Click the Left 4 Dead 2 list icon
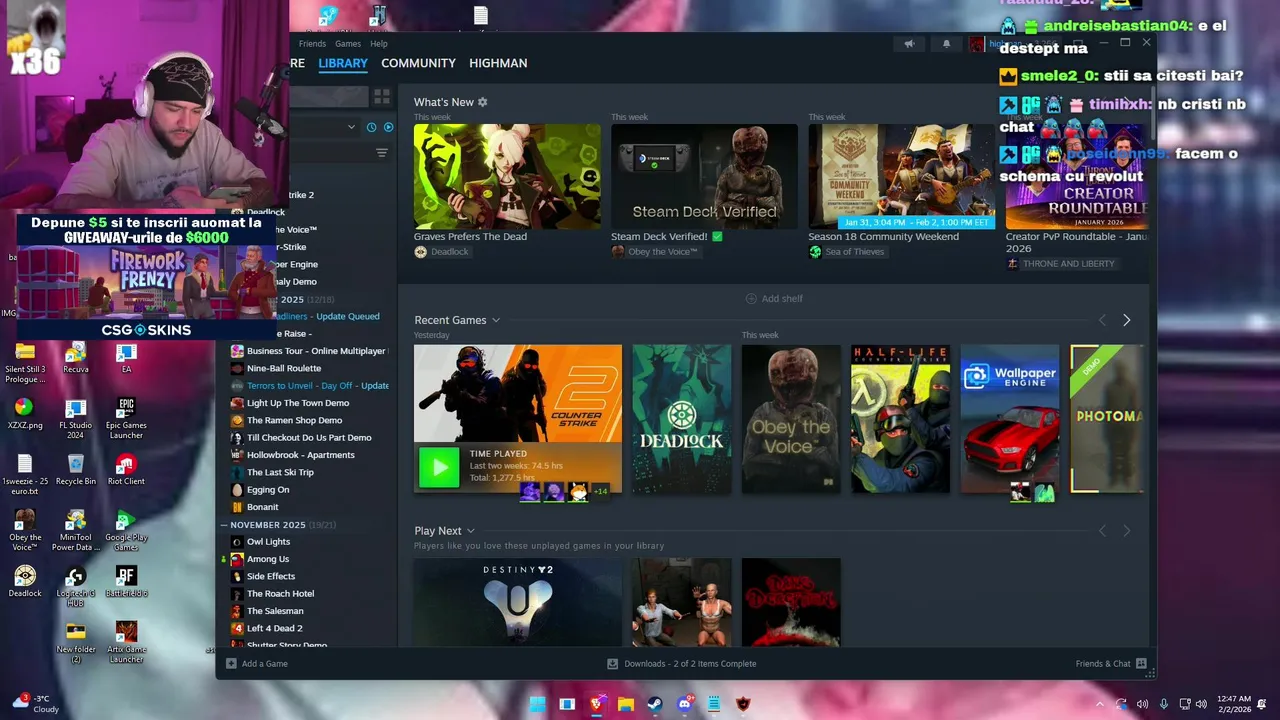1280x720 pixels. pos(237,628)
